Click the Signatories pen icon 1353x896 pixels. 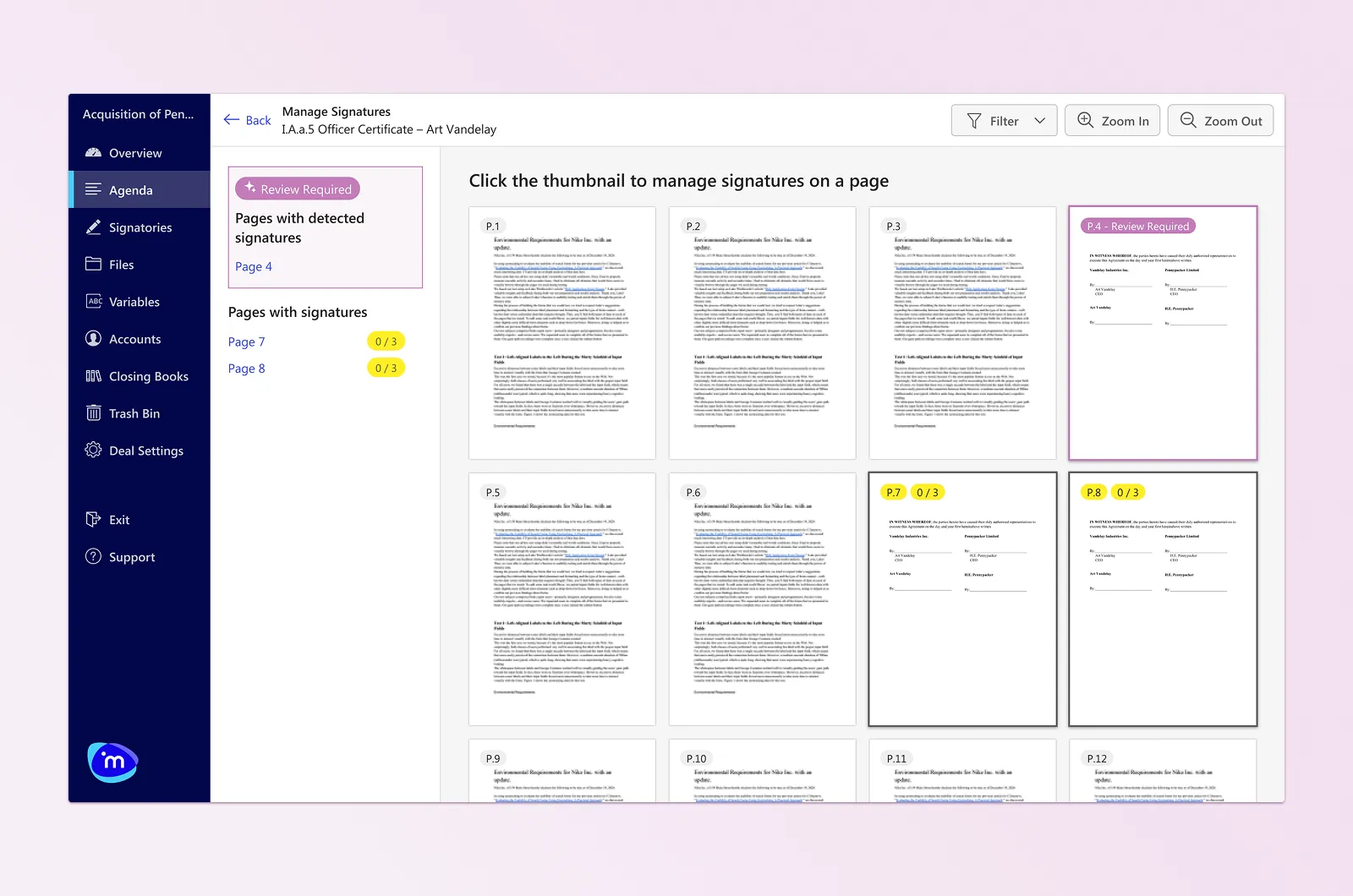93,227
